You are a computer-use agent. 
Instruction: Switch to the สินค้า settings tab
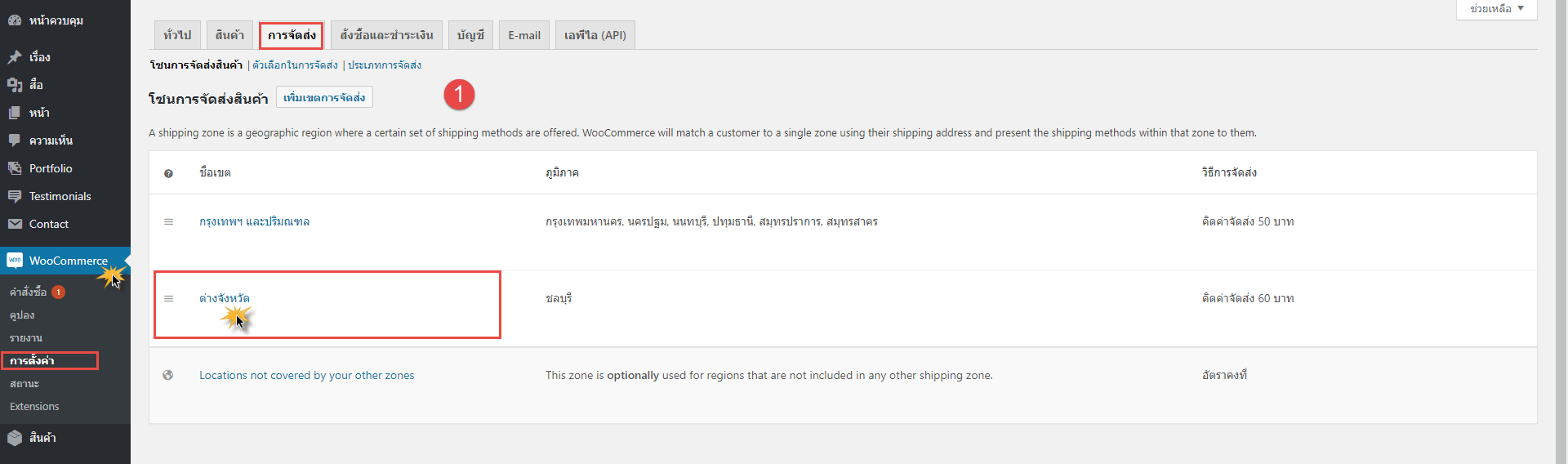click(229, 35)
